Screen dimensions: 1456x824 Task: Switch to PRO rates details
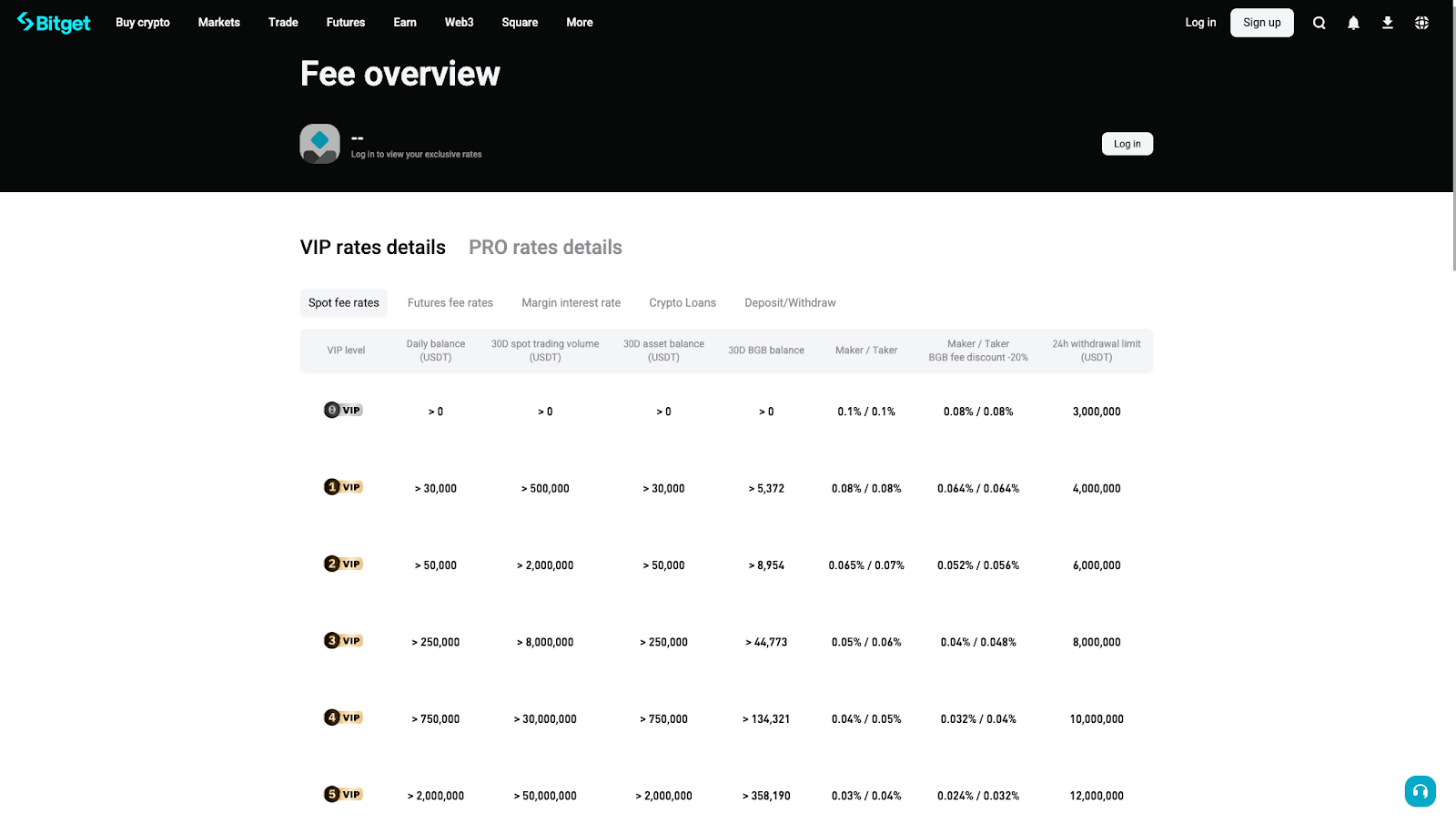[x=544, y=247]
